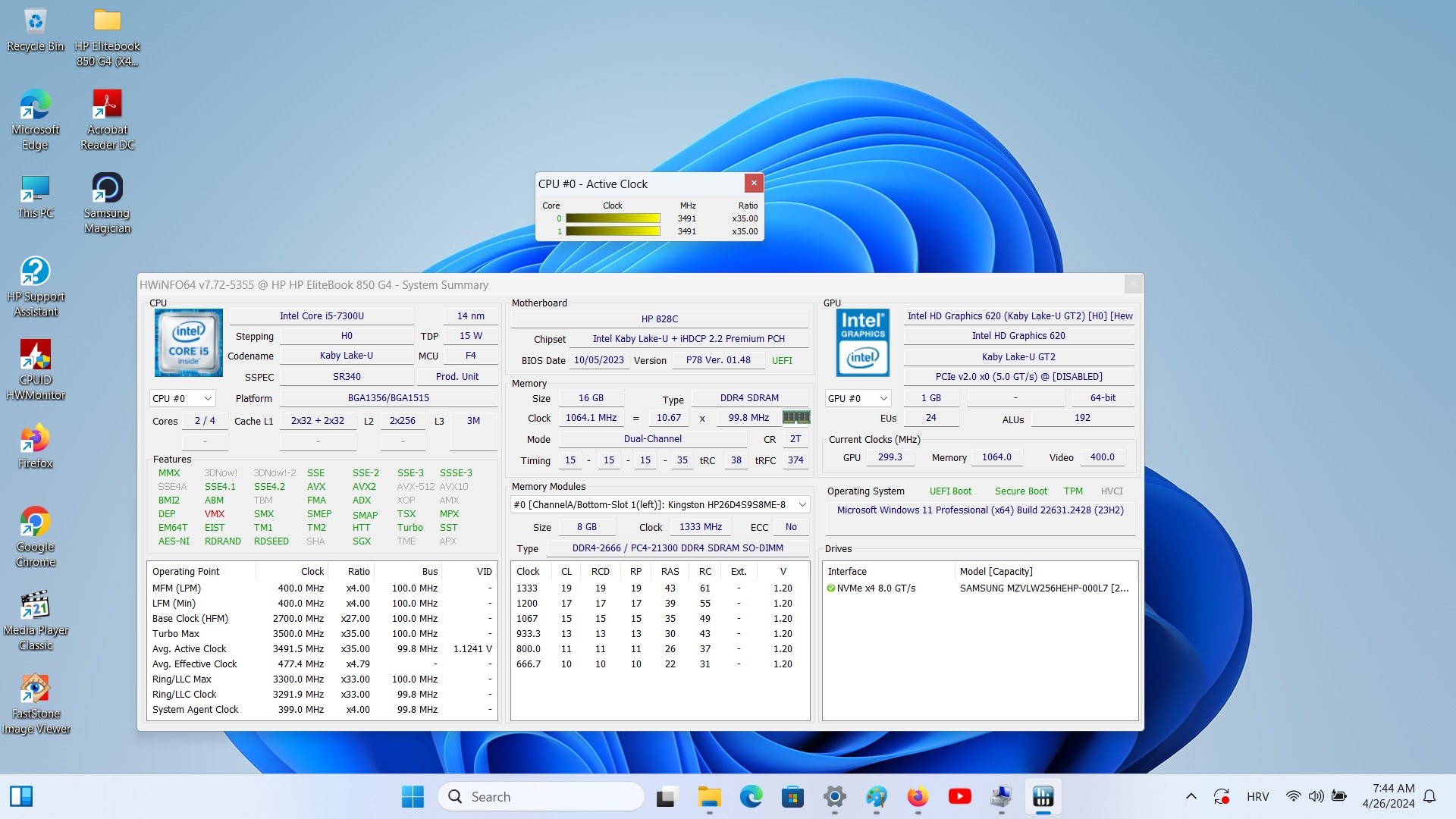Launch Google Chrome desktop shortcut
Image resolution: width=1456 pixels, height=819 pixels.
pos(35,537)
